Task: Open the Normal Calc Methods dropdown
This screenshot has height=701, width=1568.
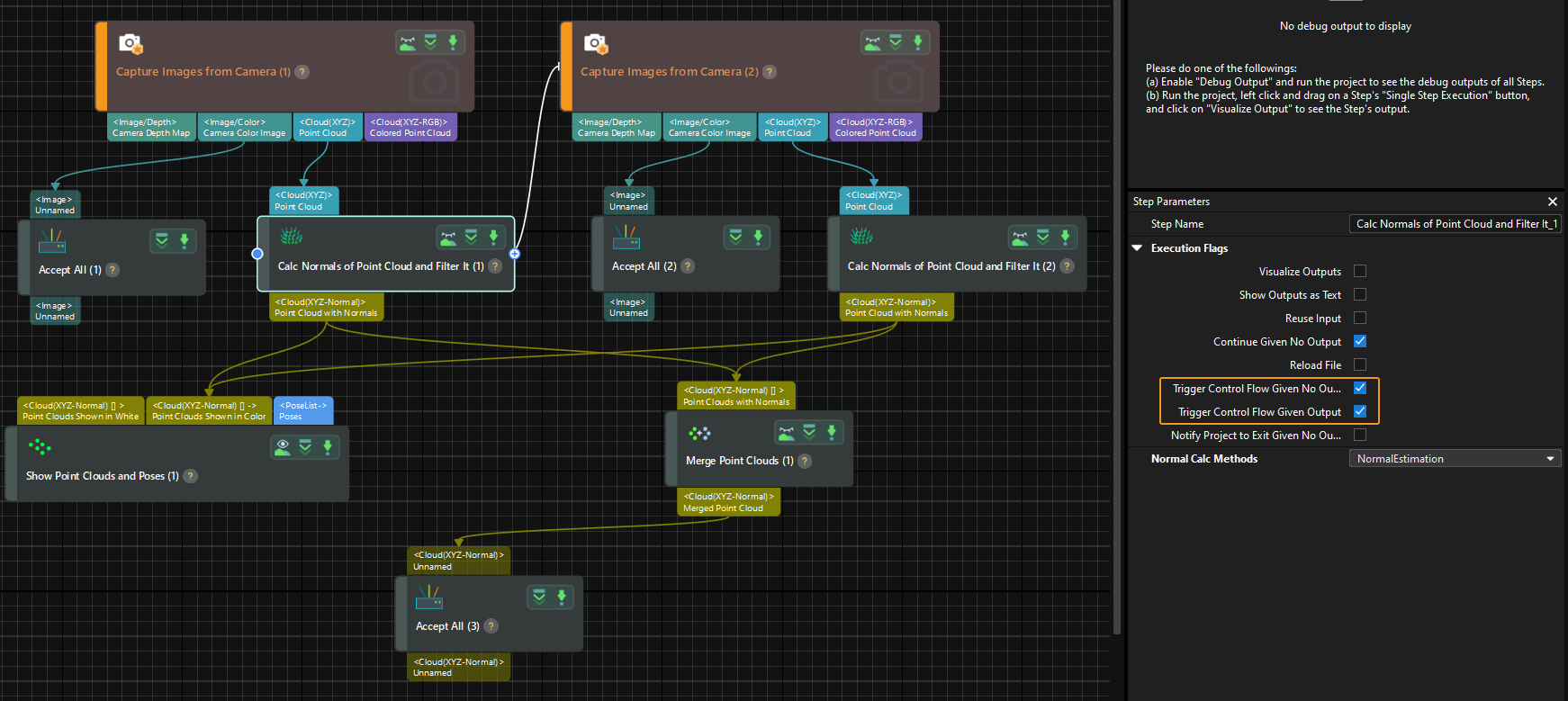Action: point(1455,459)
